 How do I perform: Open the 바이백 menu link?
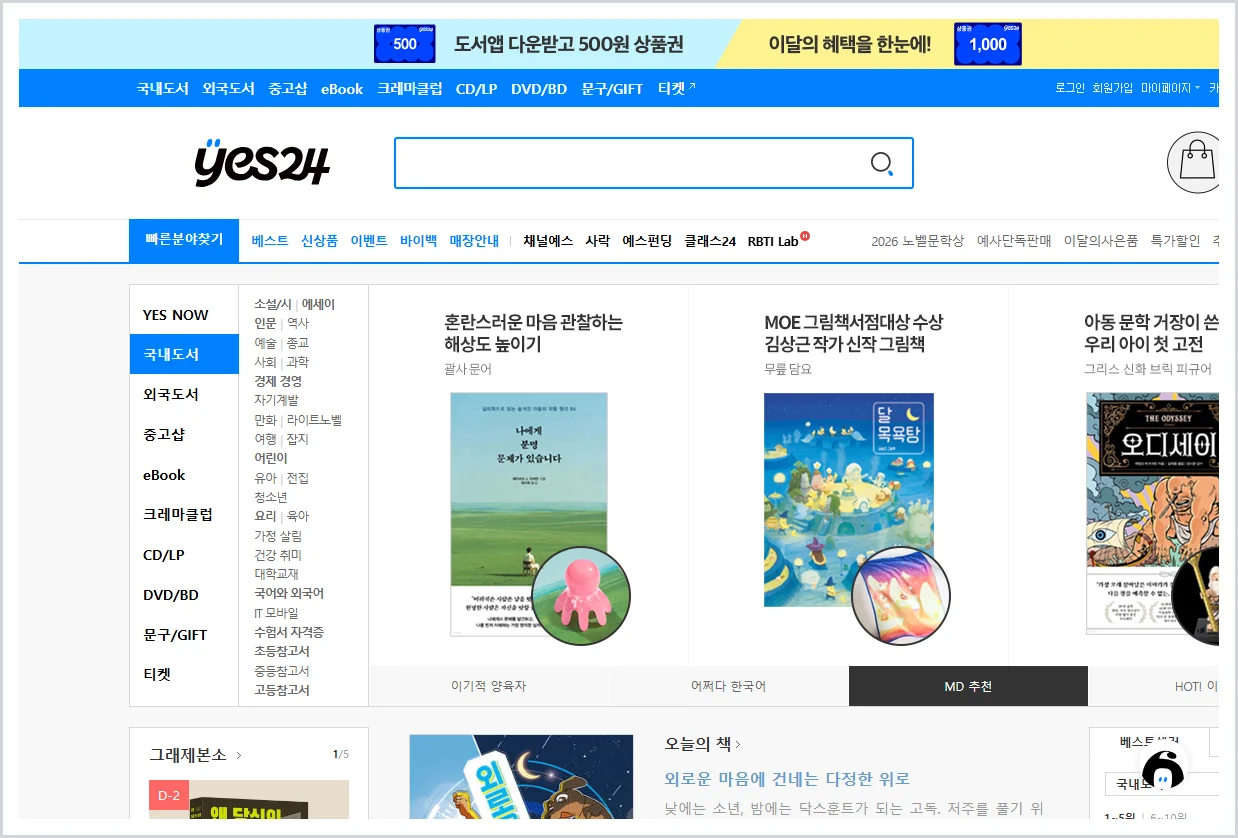tap(418, 241)
